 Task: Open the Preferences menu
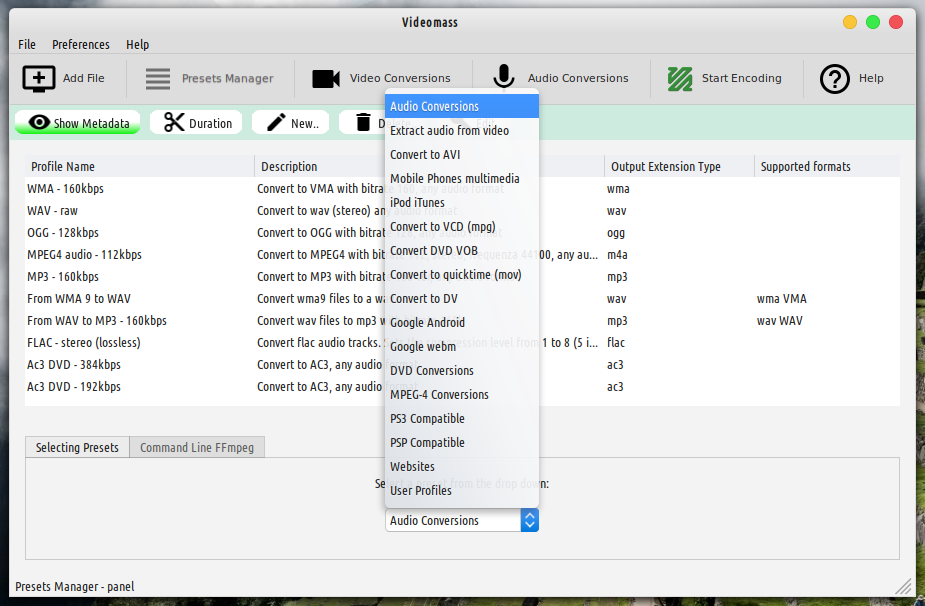point(81,44)
